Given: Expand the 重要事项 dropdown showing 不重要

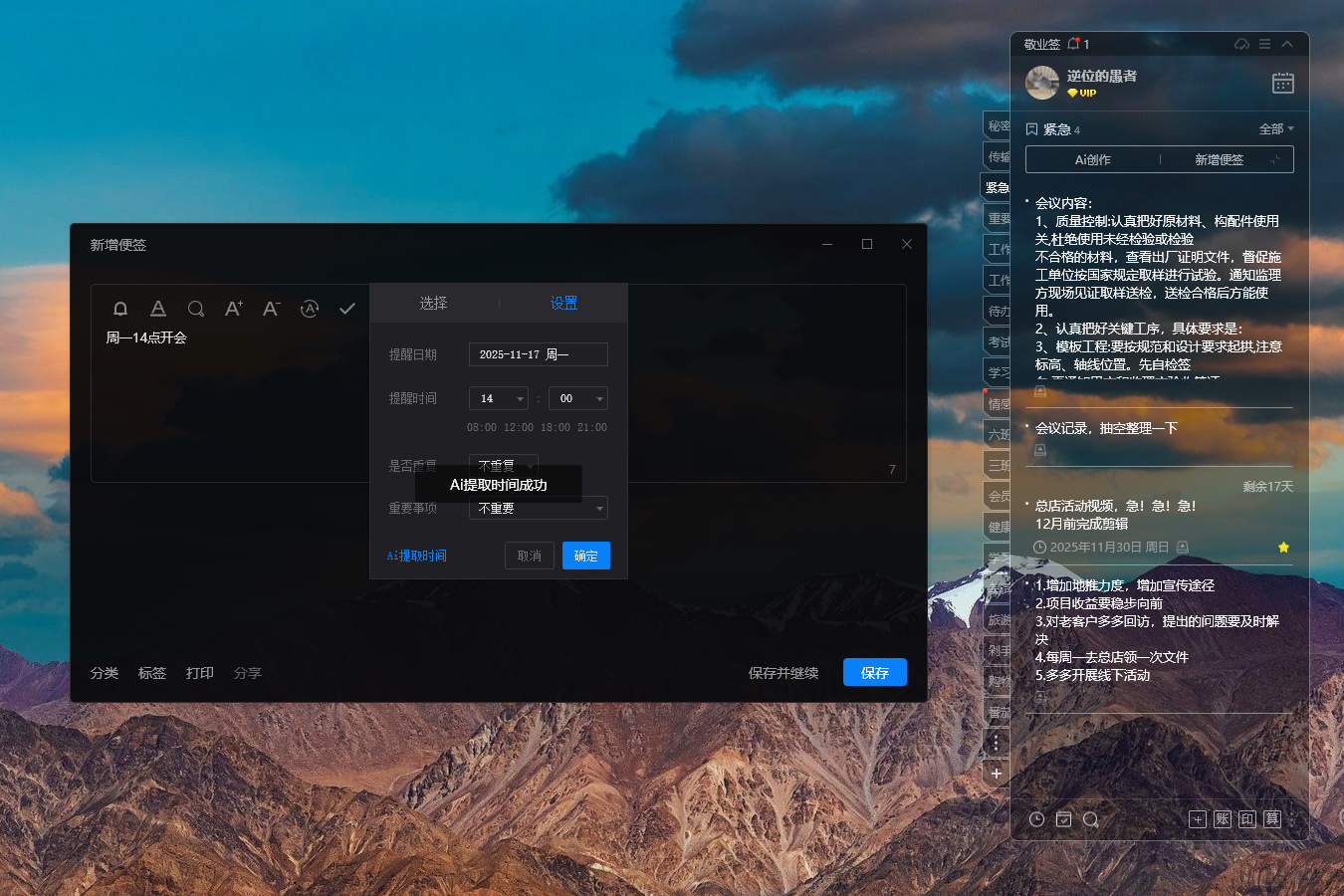Looking at the screenshot, I should [x=538, y=509].
